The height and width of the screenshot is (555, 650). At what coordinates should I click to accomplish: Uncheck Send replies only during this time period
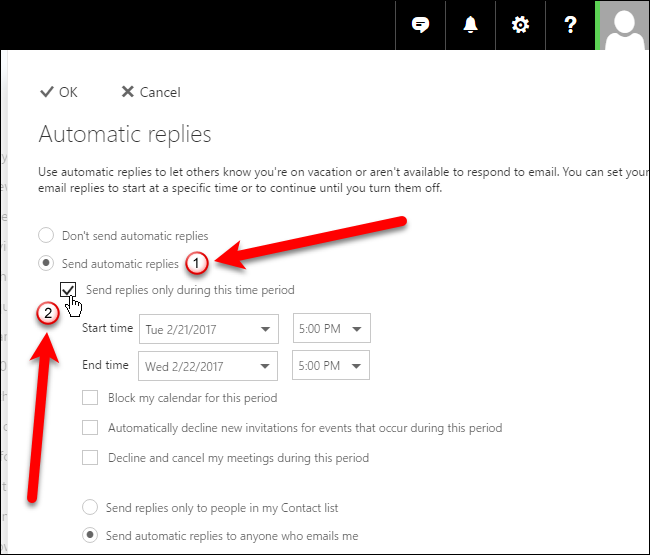(68, 290)
